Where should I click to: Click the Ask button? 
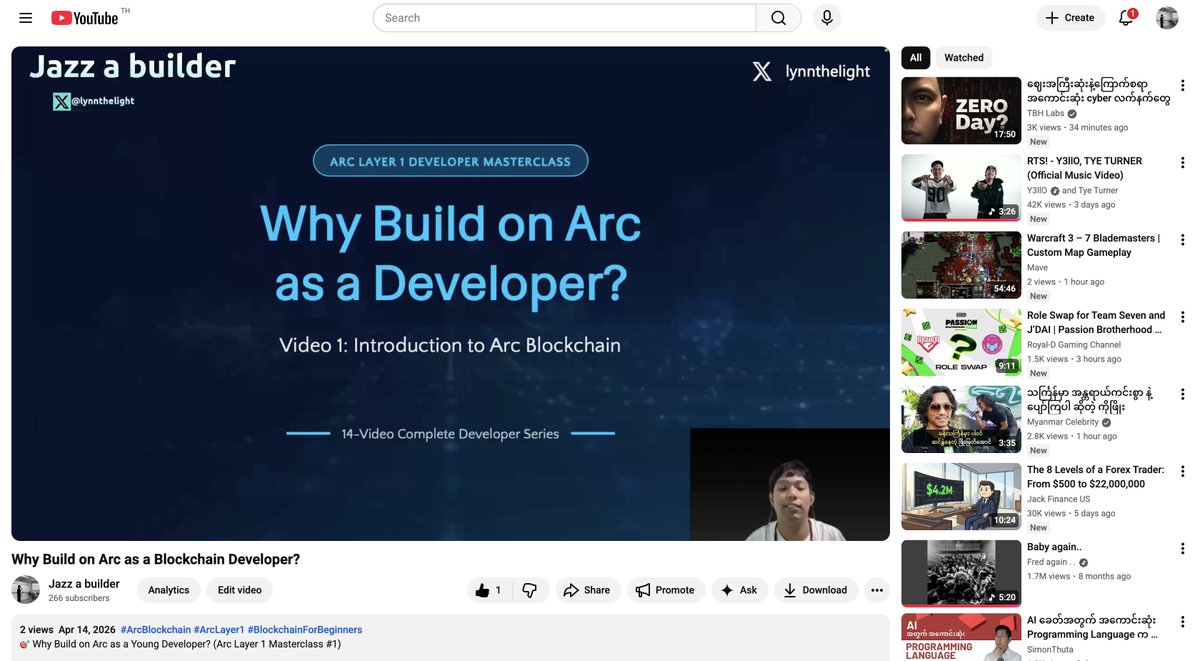(x=739, y=590)
